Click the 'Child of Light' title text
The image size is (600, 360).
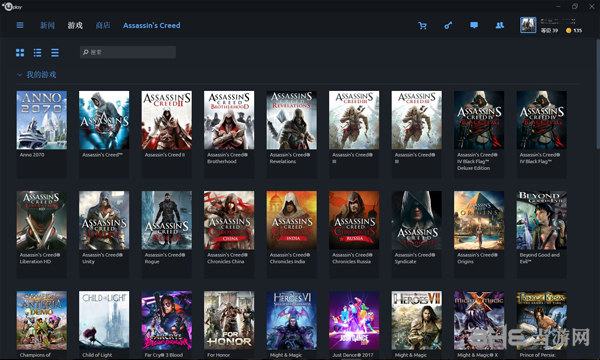(97, 355)
